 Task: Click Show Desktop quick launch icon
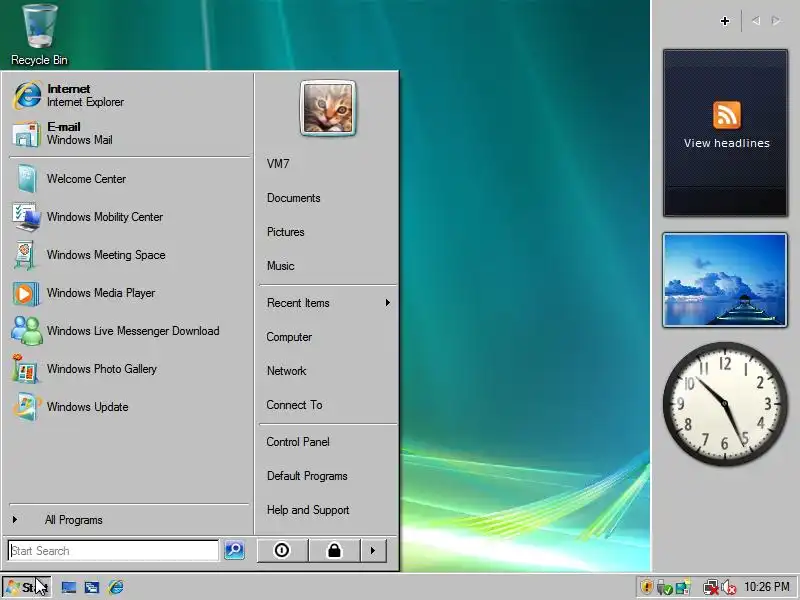[69, 587]
